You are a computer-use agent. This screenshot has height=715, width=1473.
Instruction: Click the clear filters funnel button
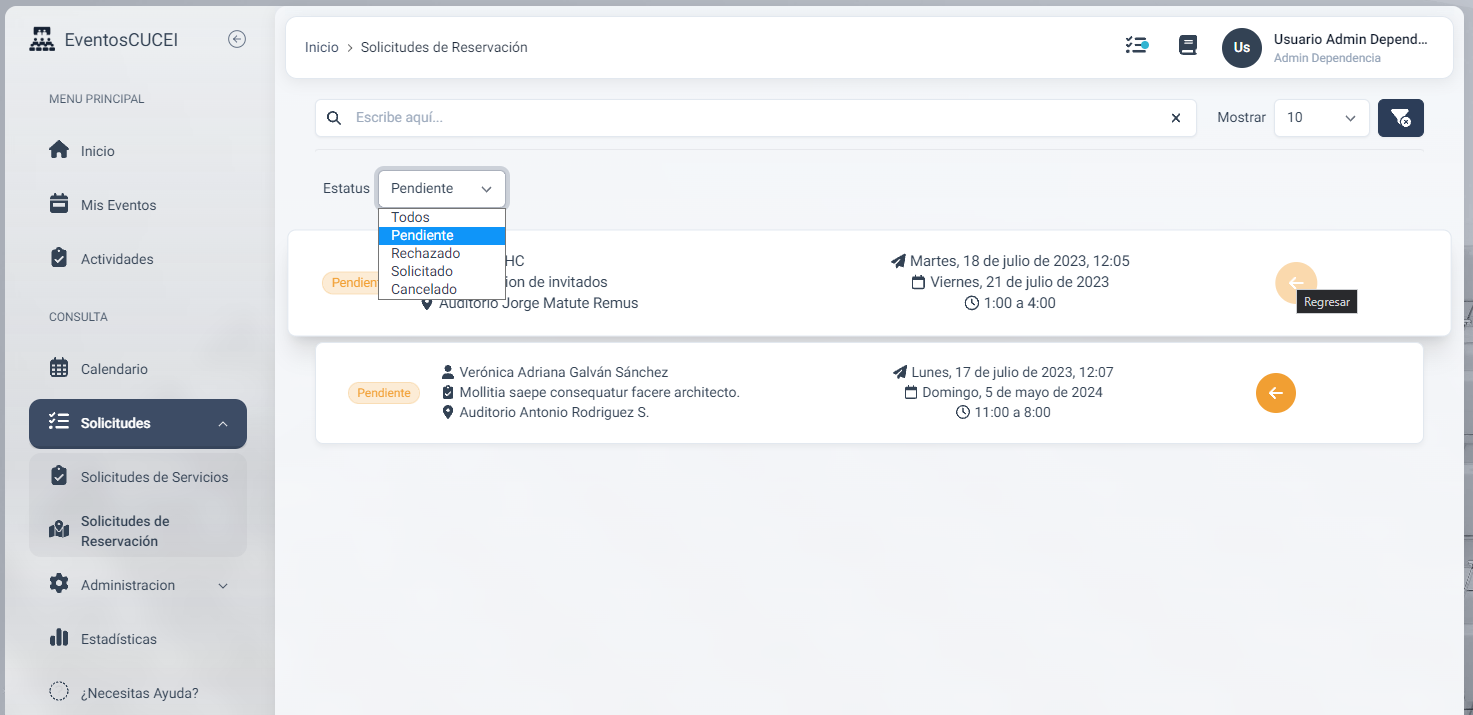1400,118
